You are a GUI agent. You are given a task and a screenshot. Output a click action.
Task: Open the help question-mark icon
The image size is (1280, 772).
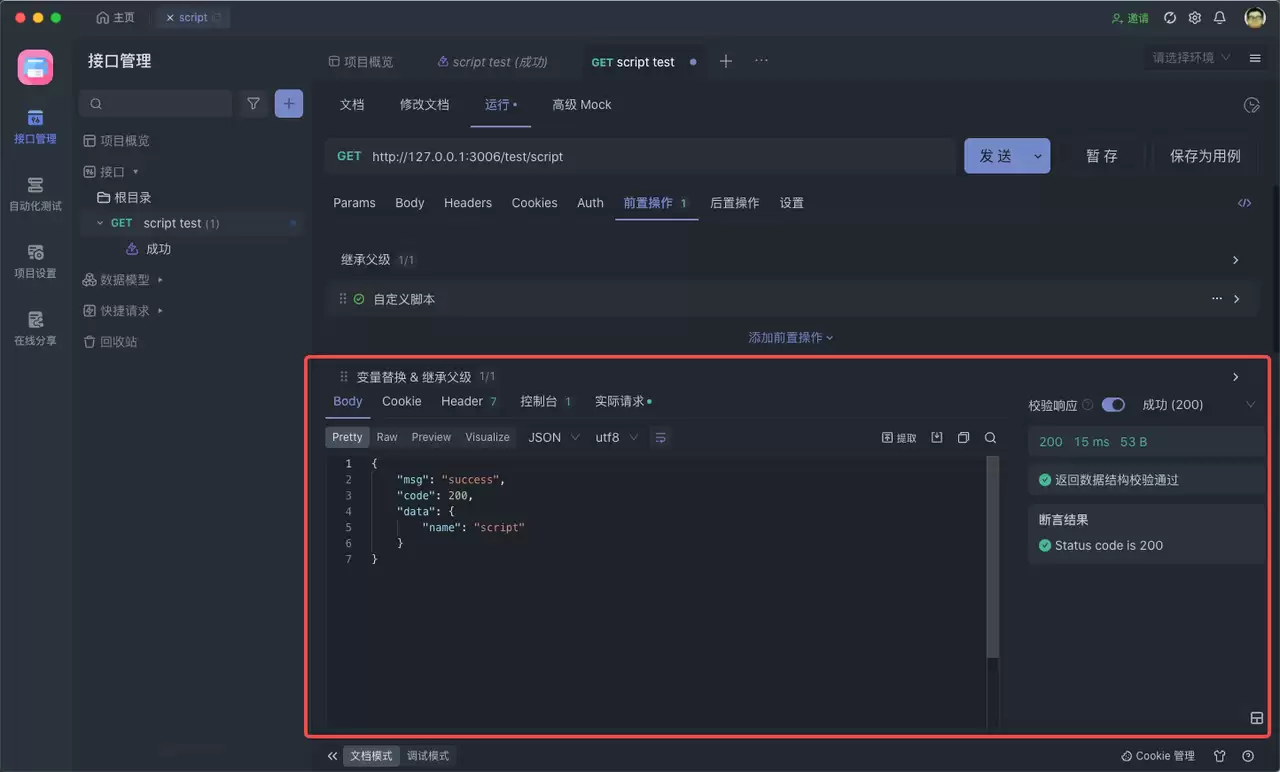[1248, 756]
